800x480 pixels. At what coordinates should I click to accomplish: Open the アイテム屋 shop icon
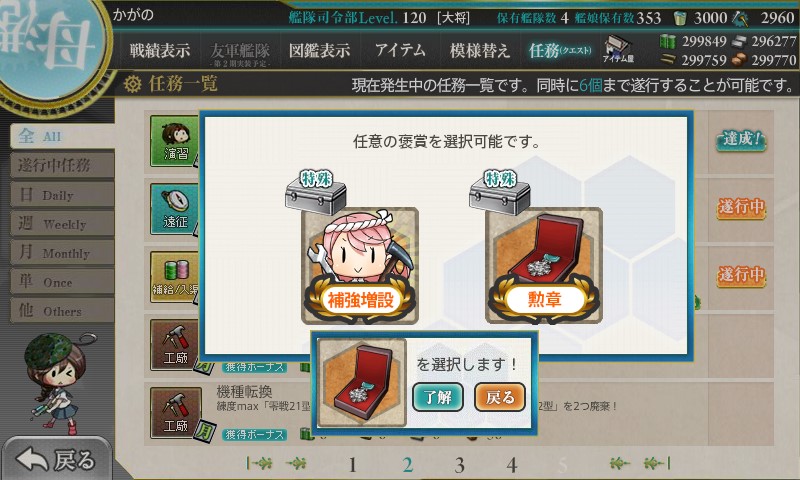[x=618, y=50]
